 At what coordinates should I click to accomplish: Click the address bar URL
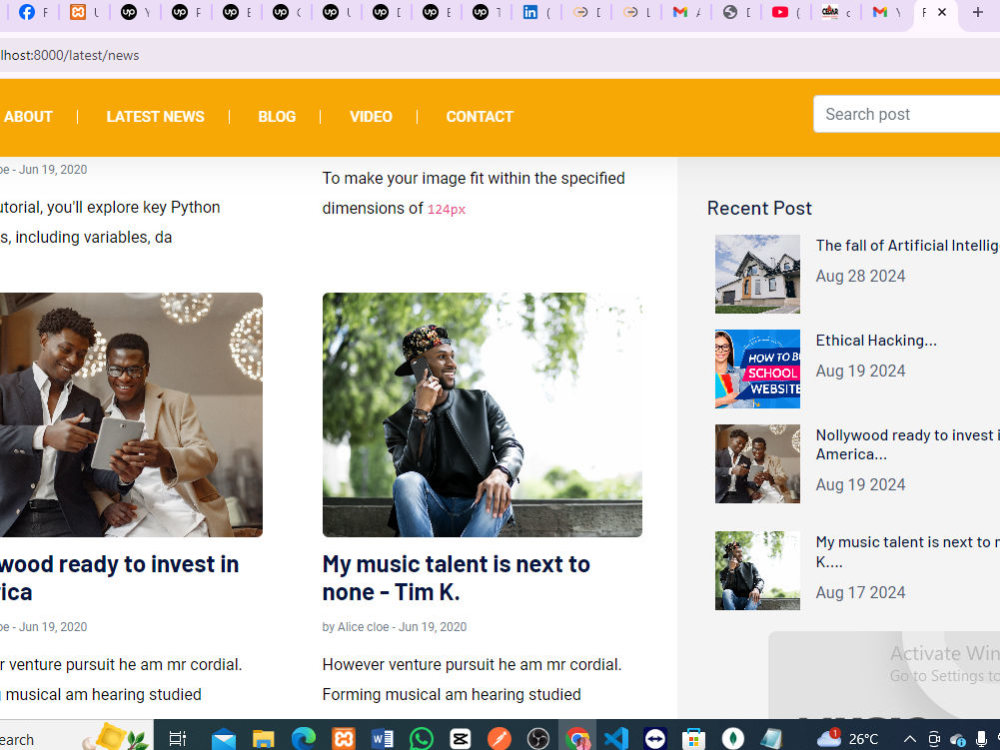click(x=70, y=55)
